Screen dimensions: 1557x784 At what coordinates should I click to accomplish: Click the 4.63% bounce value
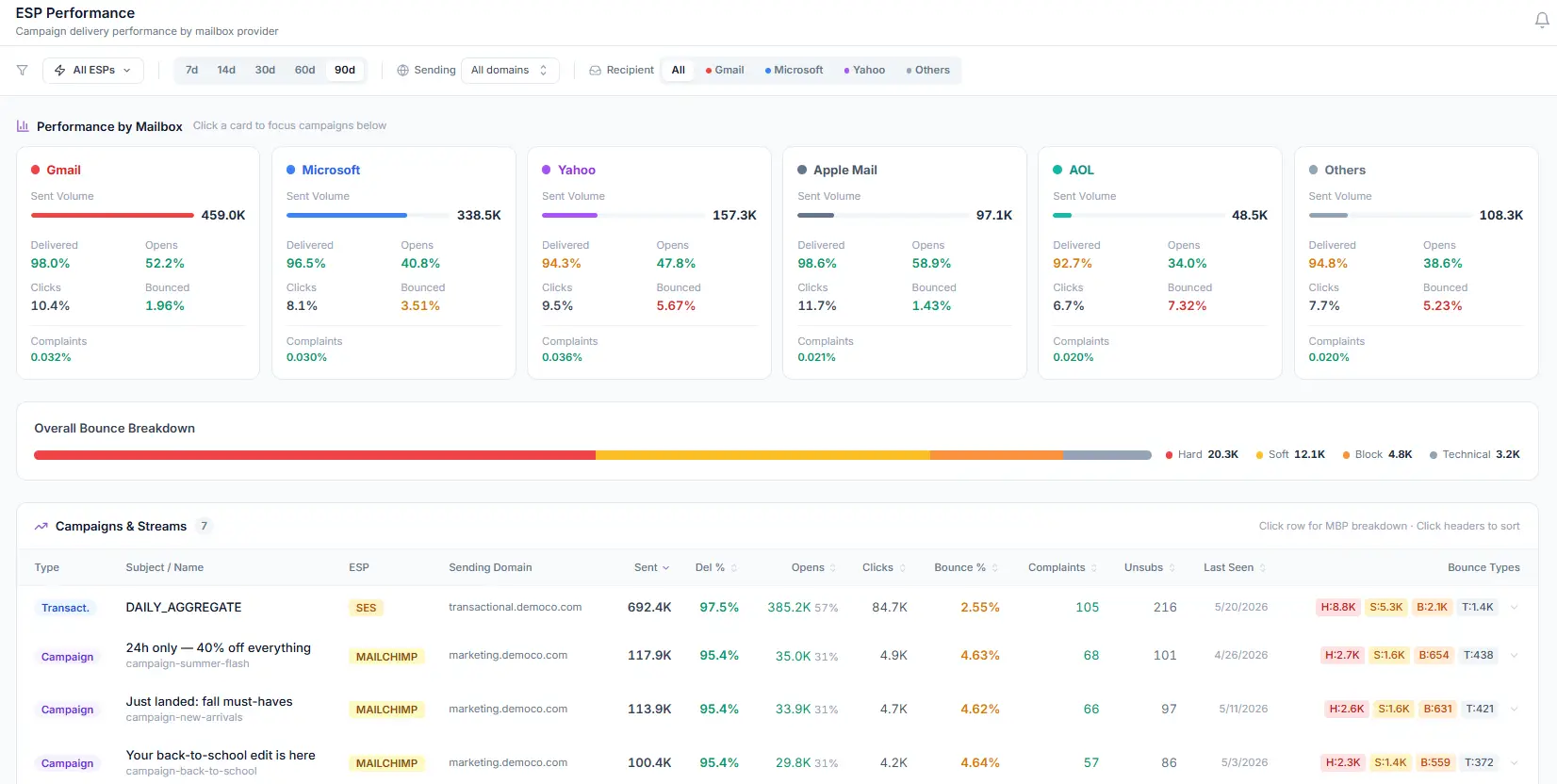[x=980, y=655]
